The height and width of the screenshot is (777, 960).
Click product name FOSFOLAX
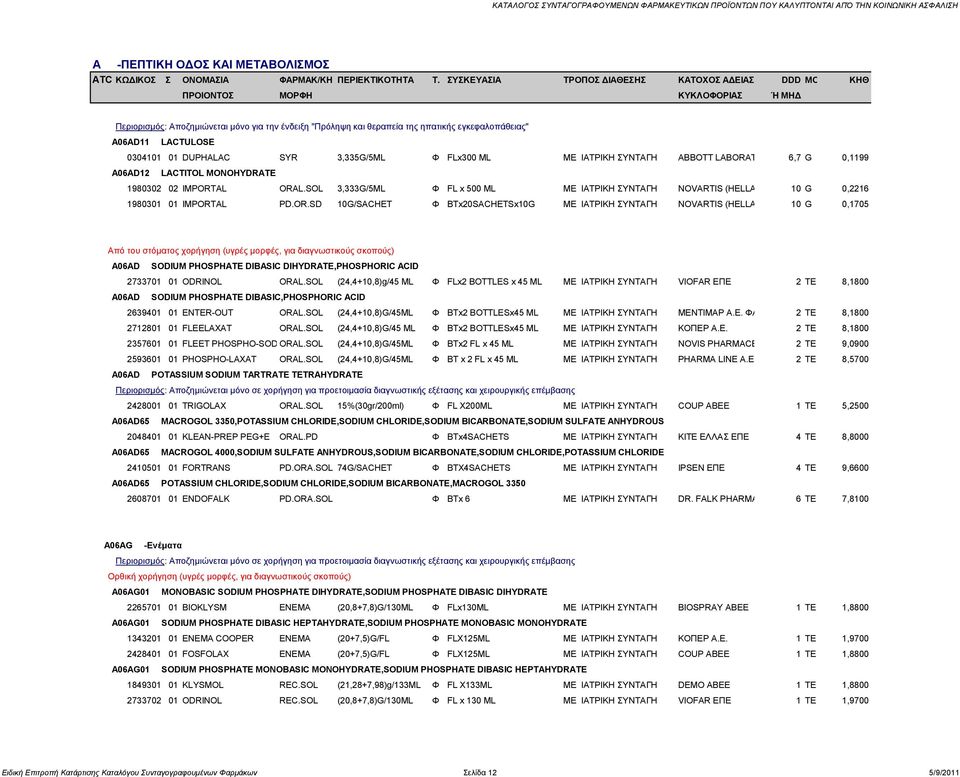(x=205, y=654)
